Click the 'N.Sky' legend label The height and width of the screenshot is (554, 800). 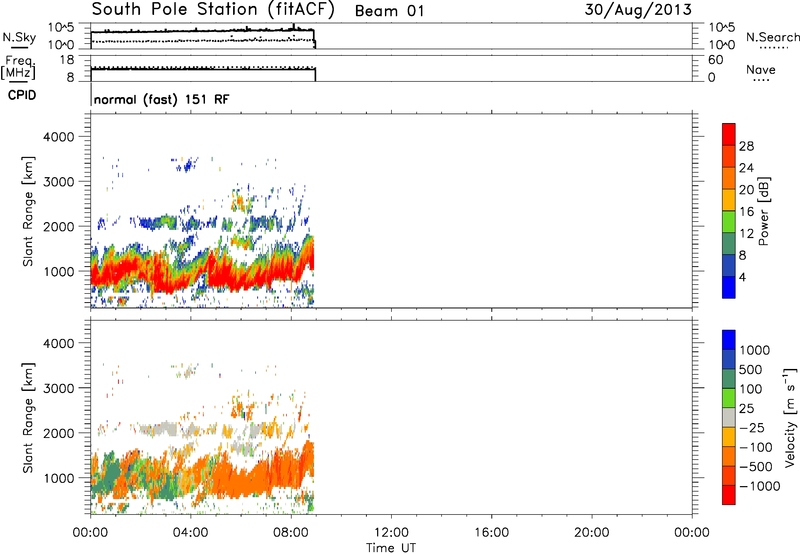click(x=19, y=37)
